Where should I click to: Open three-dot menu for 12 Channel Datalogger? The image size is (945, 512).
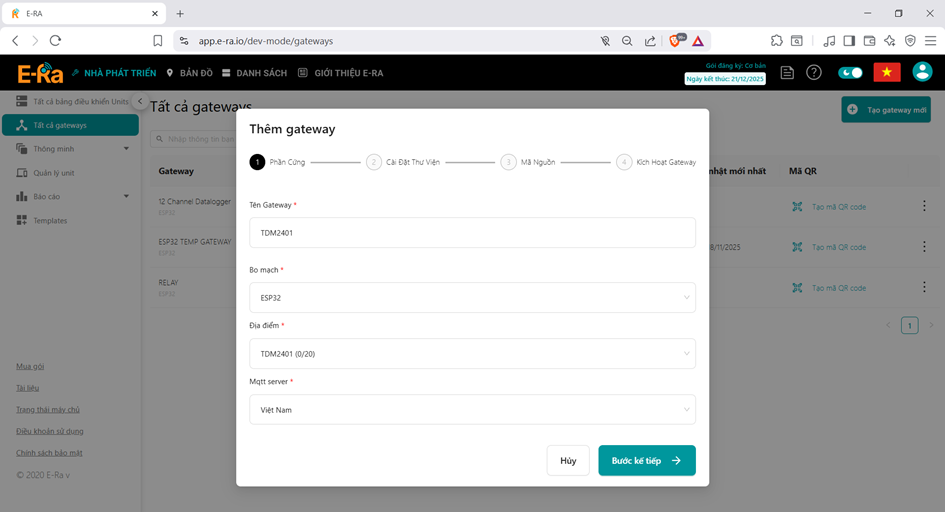click(x=923, y=206)
